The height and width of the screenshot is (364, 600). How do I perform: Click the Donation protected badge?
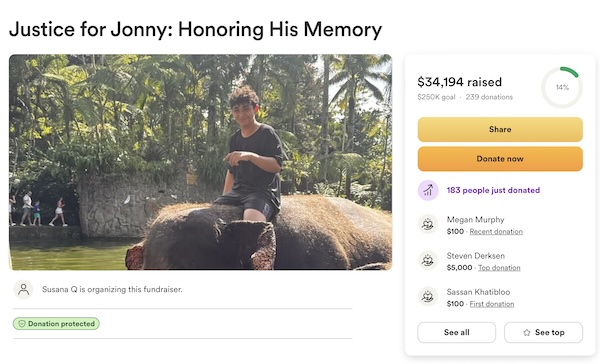point(56,324)
